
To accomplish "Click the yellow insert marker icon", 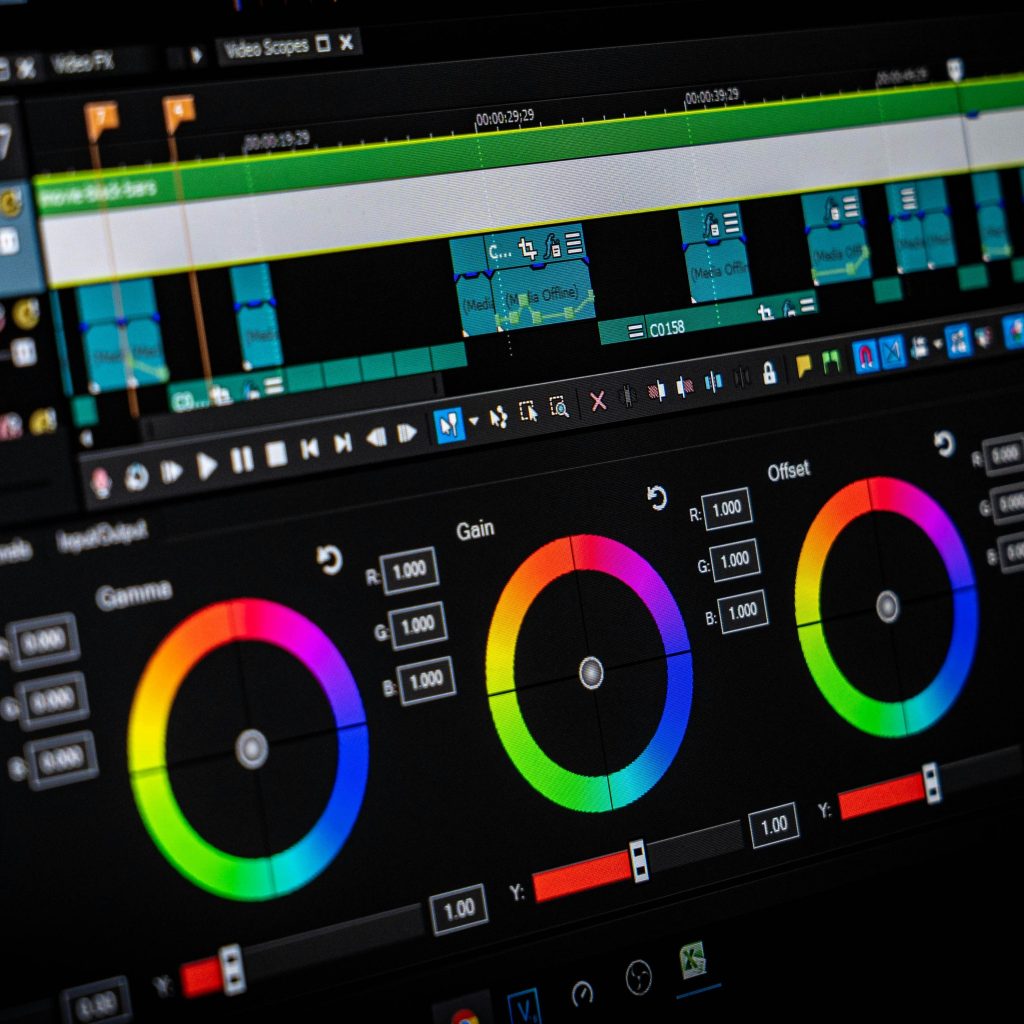I will (x=803, y=366).
